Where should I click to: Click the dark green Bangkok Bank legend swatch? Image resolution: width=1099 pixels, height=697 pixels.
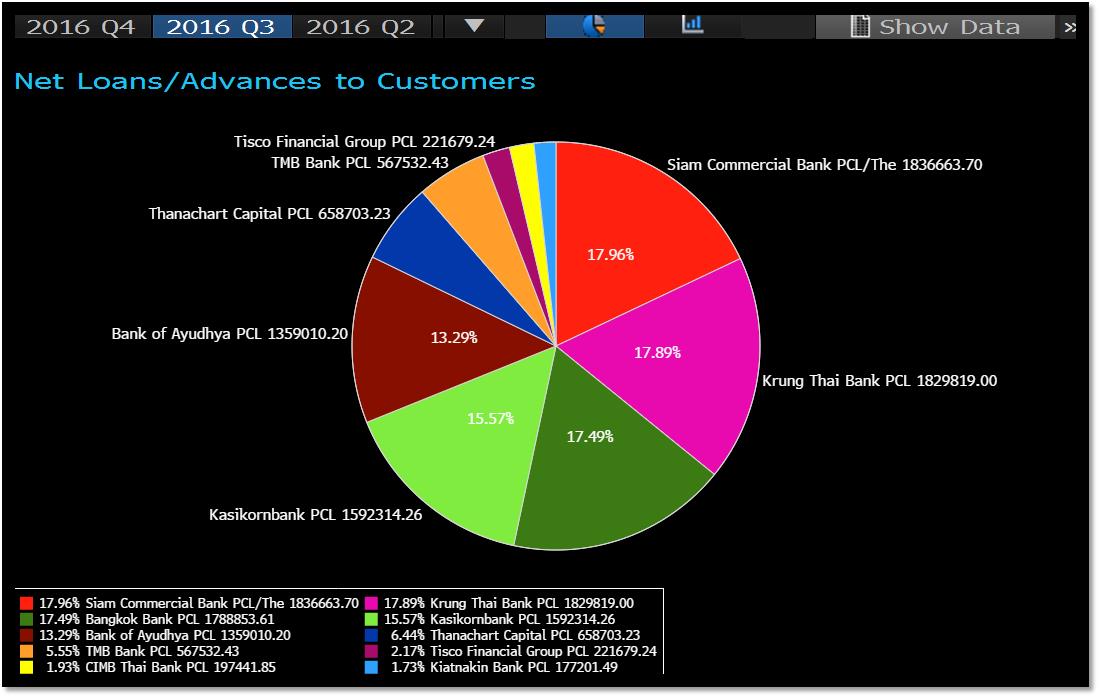click(x=27, y=619)
